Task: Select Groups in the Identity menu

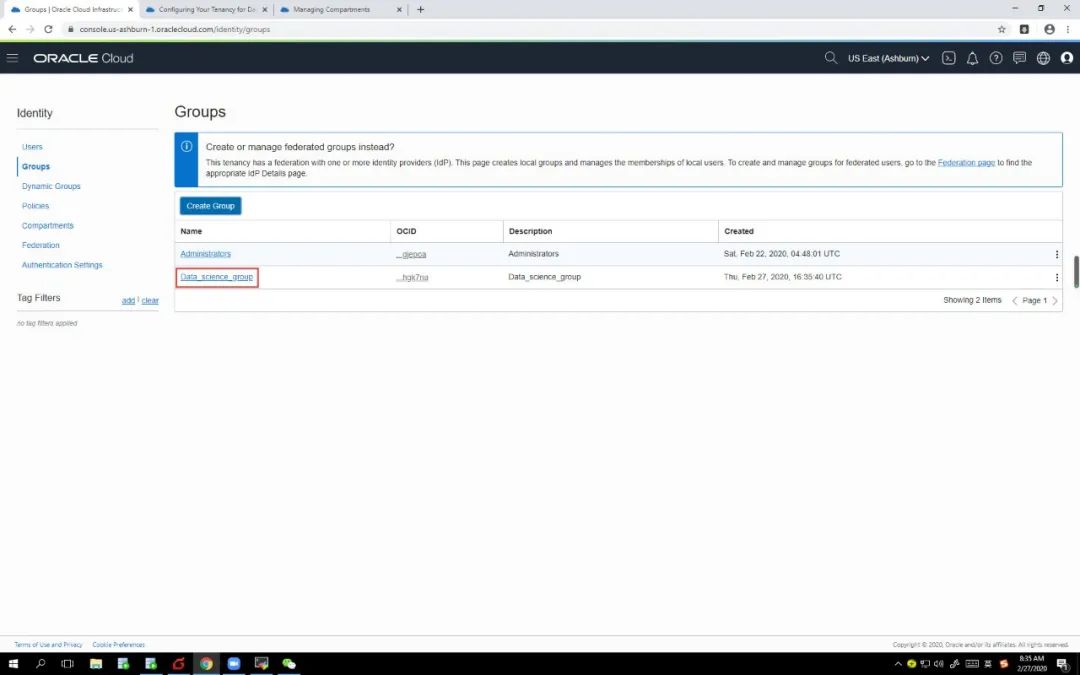Action: pyautogui.click(x=36, y=167)
